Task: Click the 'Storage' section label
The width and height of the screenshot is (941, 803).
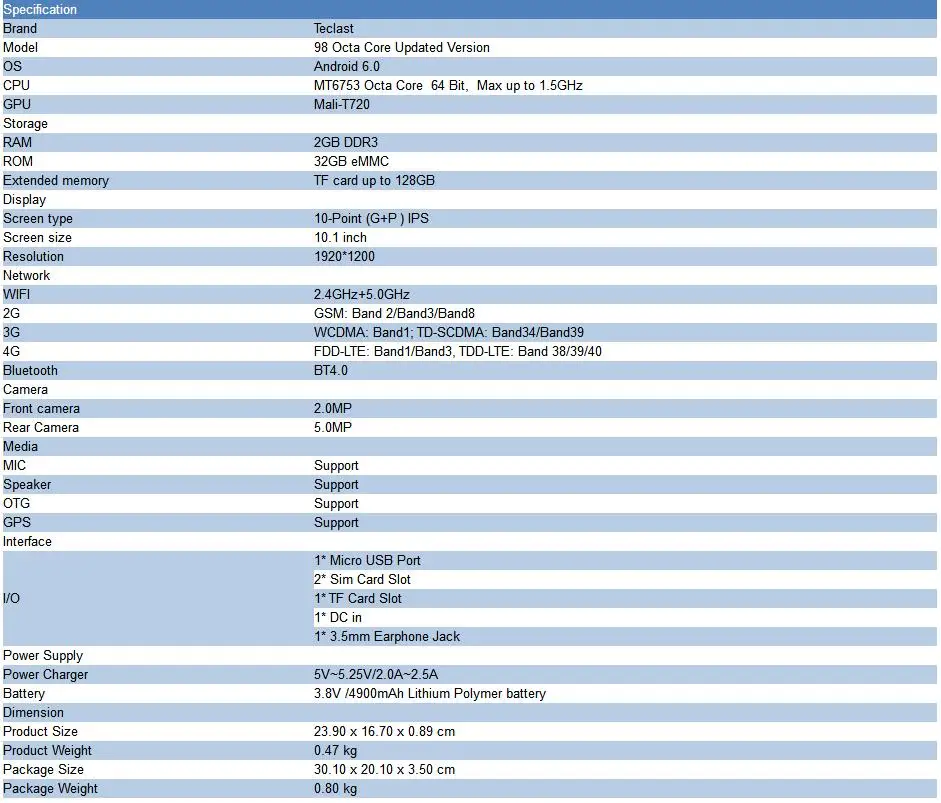Action: point(25,124)
